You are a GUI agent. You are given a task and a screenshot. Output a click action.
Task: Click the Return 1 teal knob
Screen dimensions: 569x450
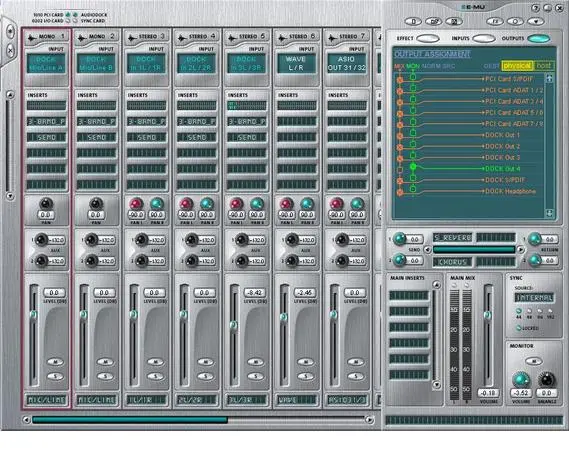(535, 238)
